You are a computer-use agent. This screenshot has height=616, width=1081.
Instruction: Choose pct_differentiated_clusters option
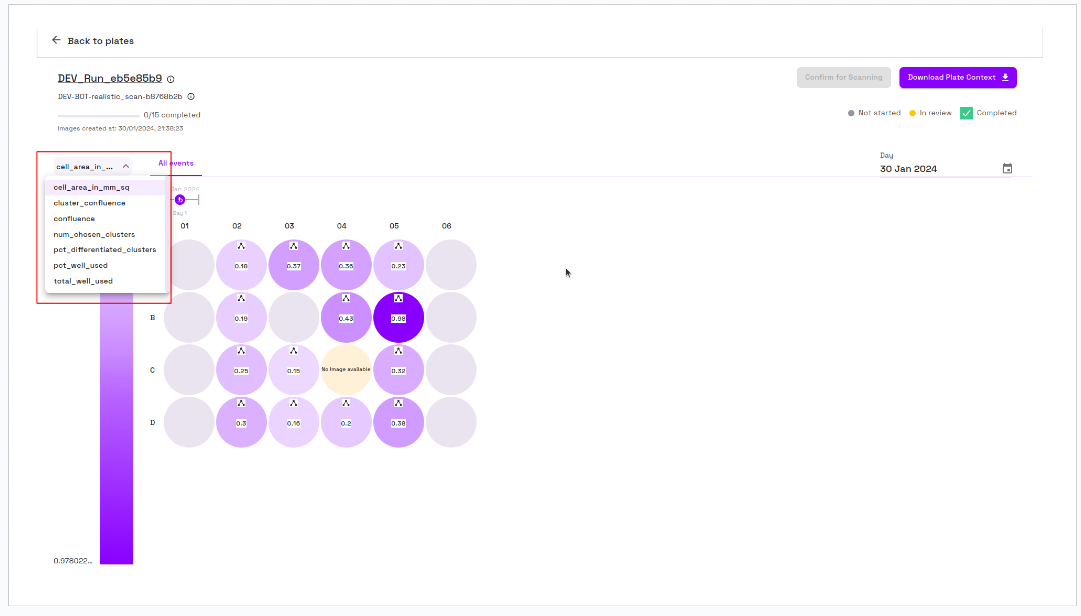click(x=105, y=250)
